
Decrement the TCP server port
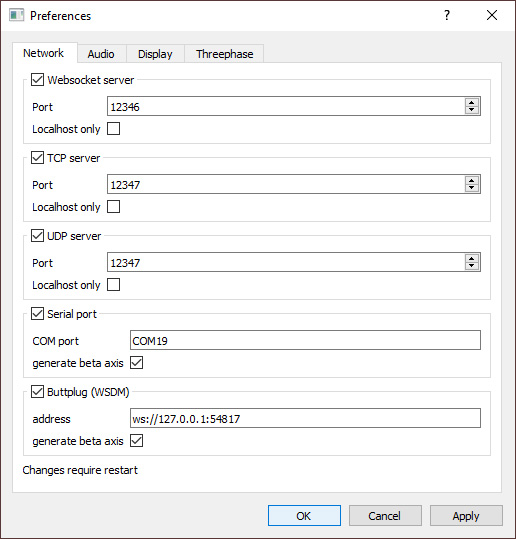[472, 188]
